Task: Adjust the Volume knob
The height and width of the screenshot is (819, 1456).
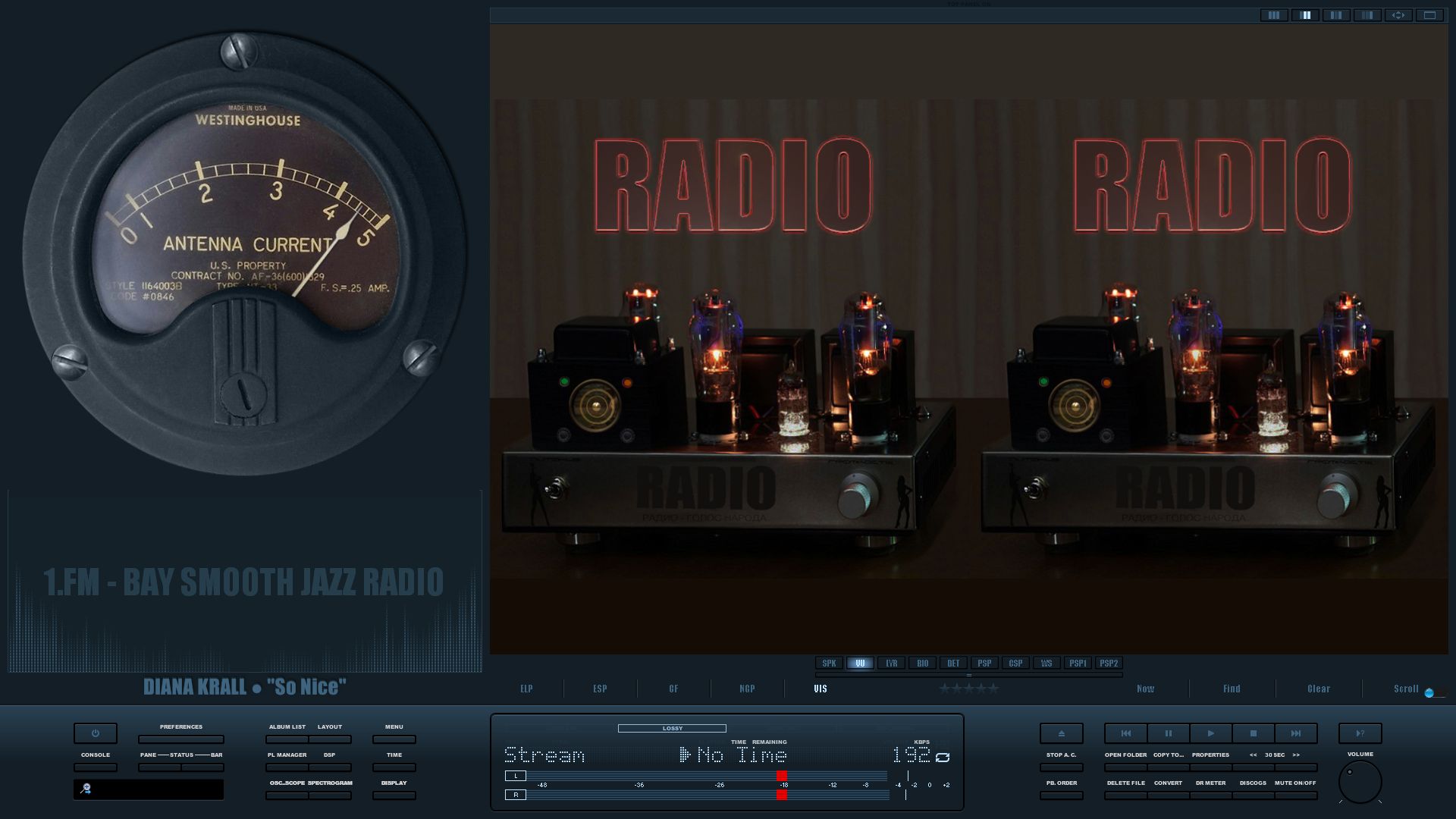Action: tap(1360, 782)
